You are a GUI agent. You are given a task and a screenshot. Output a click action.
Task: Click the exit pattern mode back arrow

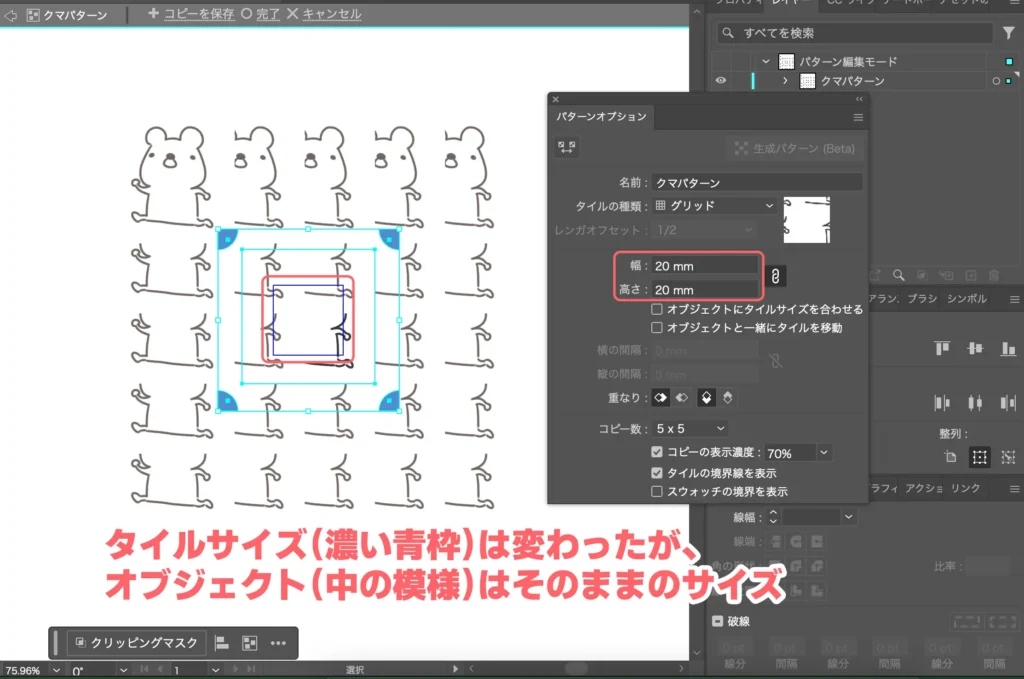point(11,15)
